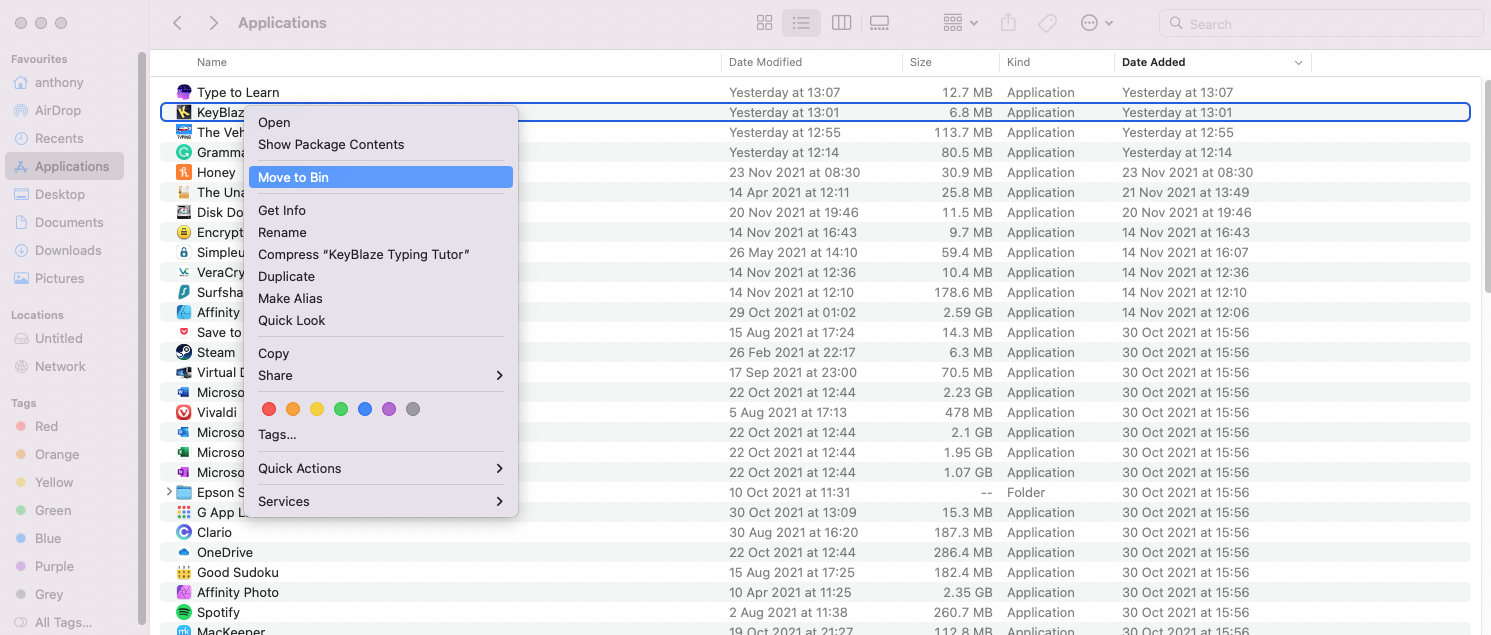The image size is (1491, 635).
Task: Open Recents in the sidebar
Action: (x=59, y=139)
